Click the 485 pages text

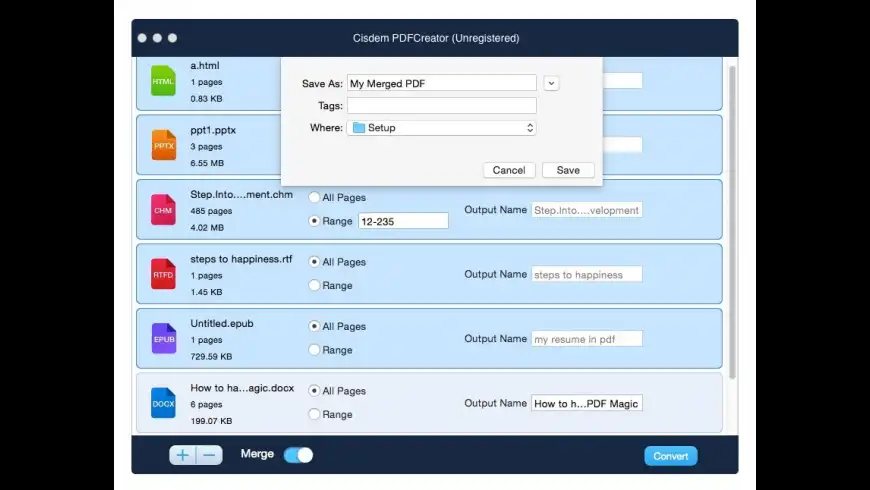pos(211,211)
